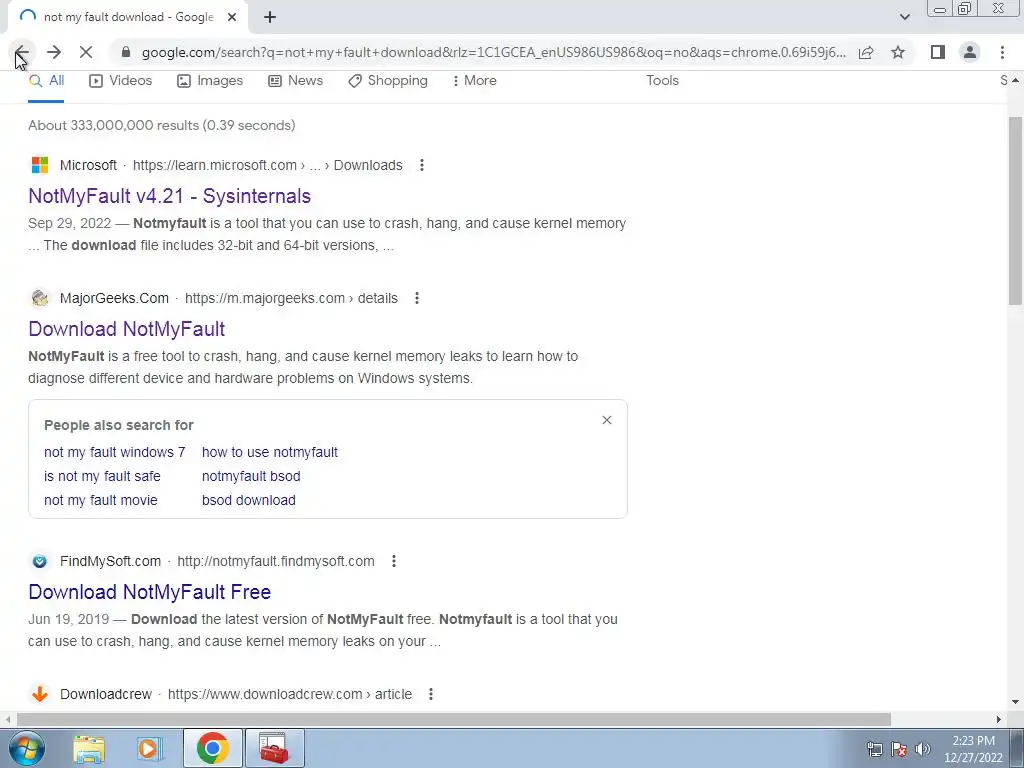Open the red toolbox taskbar app
This screenshot has height=768, width=1024.
(274, 748)
